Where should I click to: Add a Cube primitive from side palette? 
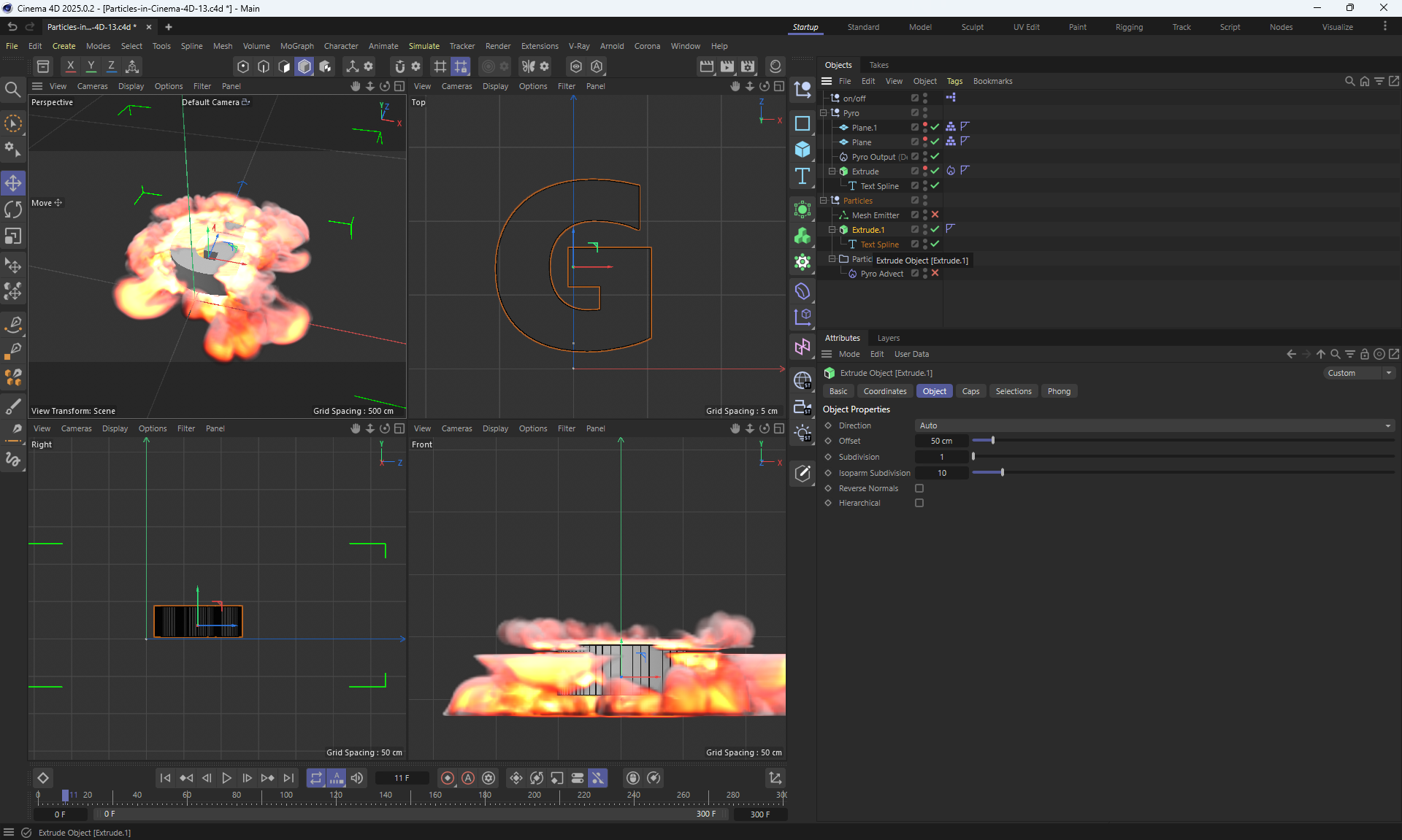[802, 150]
